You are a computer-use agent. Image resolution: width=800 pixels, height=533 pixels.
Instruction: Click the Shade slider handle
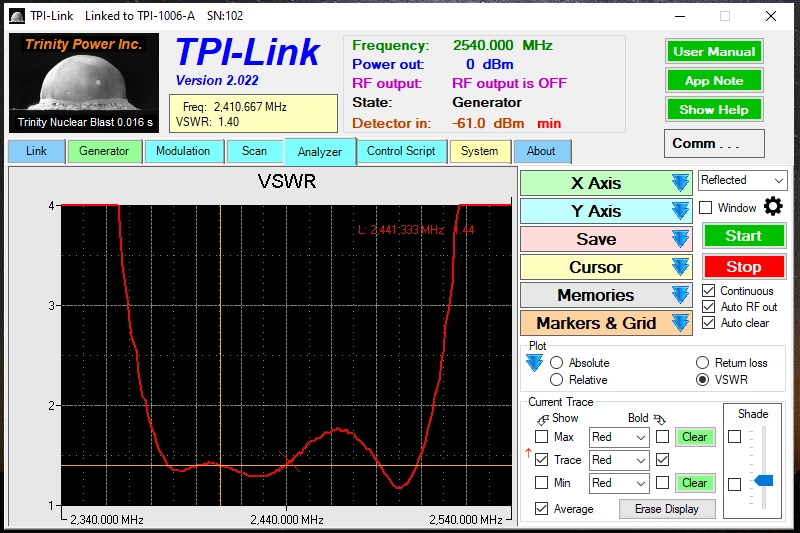pos(764,480)
